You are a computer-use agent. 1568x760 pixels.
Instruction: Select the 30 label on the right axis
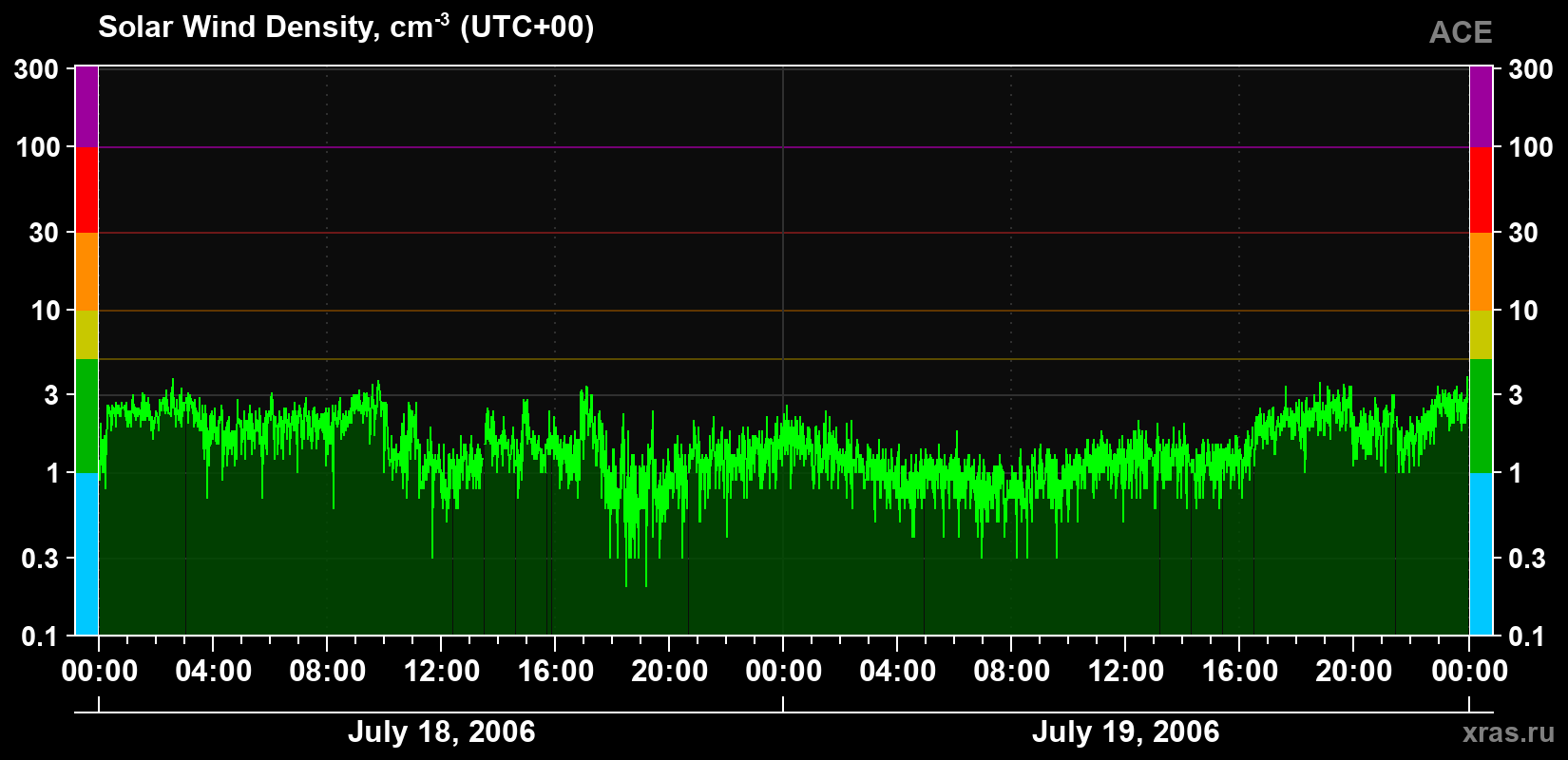(x=1524, y=233)
